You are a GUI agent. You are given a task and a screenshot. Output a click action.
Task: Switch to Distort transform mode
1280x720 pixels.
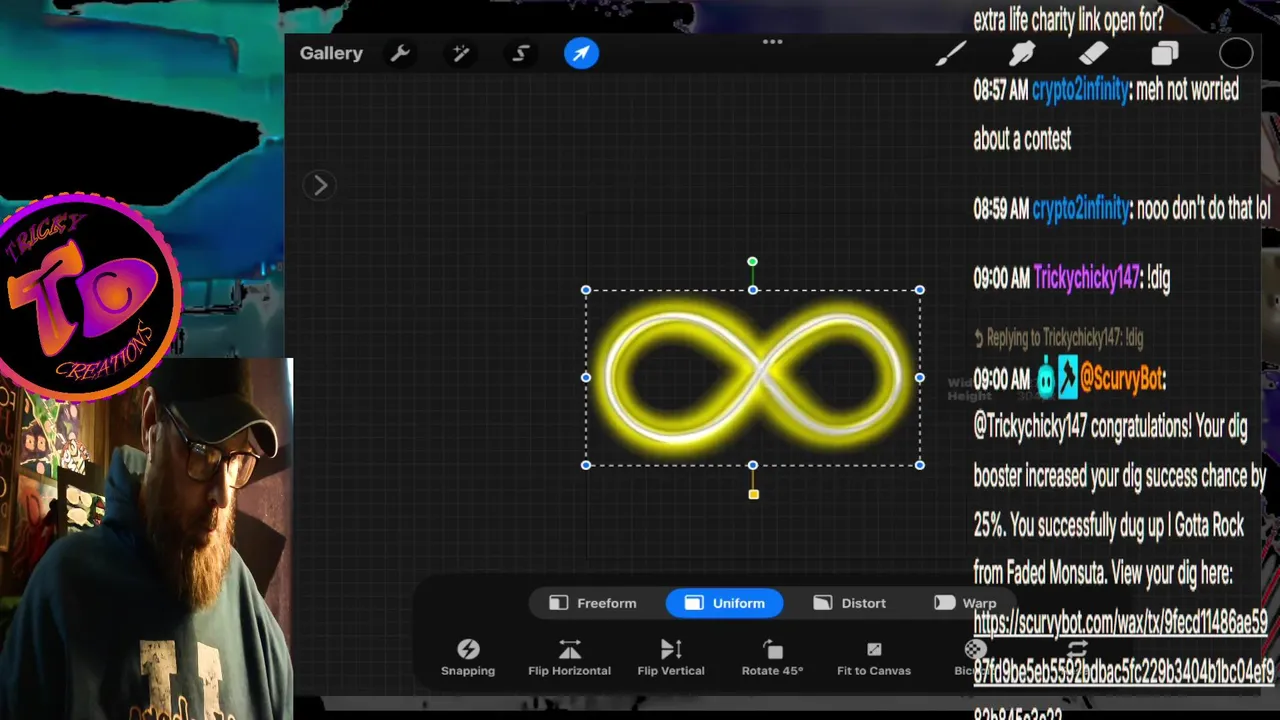pyautogui.click(x=850, y=603)
